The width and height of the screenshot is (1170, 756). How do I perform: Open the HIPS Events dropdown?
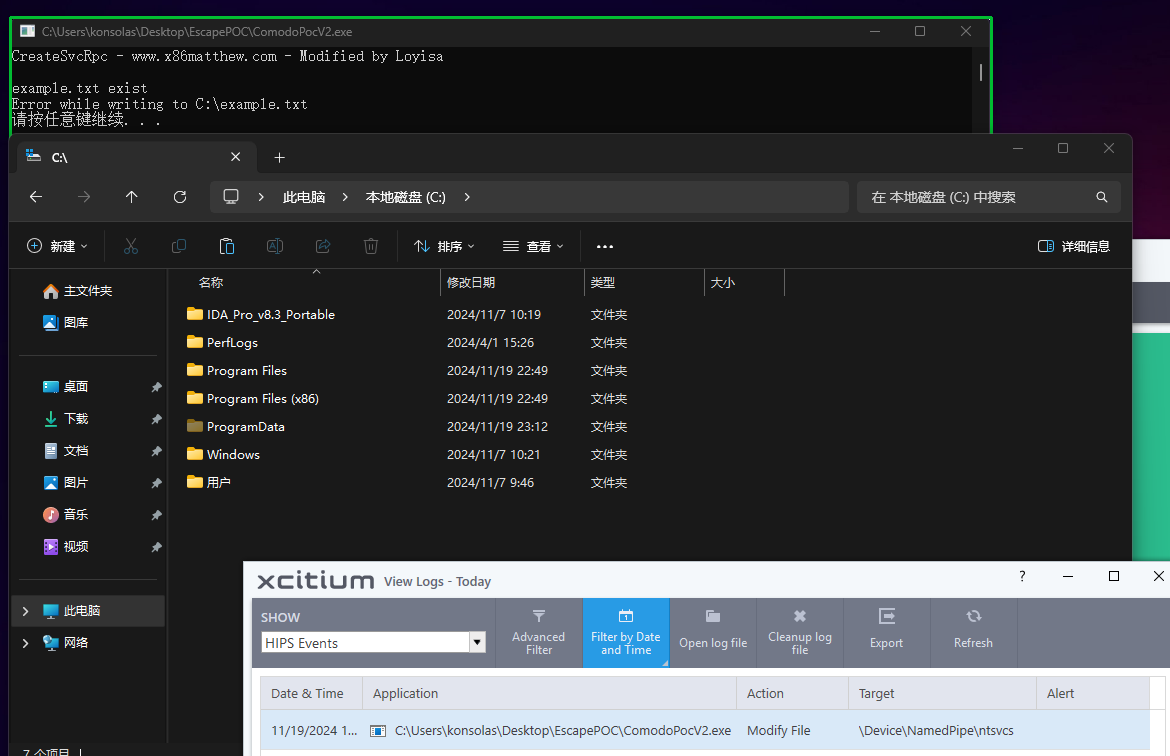(x=477, y=643)
